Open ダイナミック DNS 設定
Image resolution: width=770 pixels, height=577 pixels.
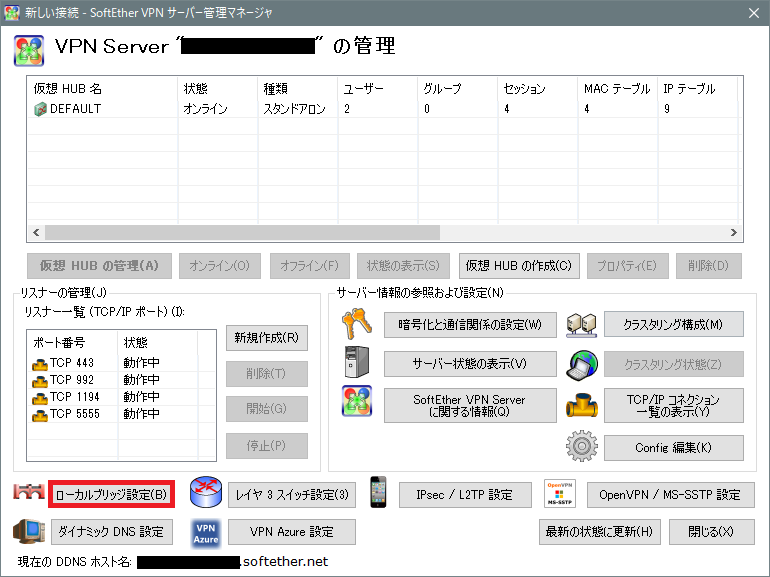111,532
